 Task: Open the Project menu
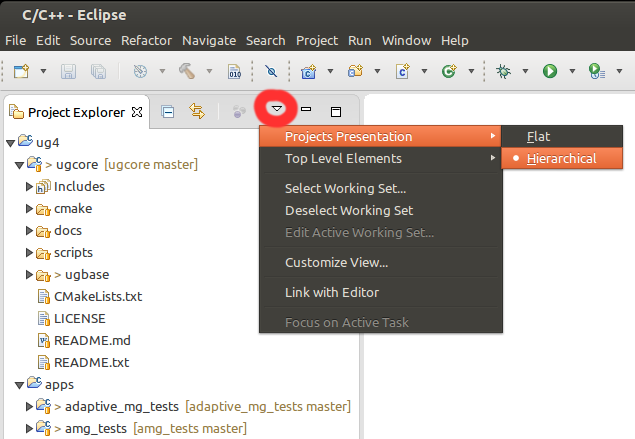coord(317,40)
